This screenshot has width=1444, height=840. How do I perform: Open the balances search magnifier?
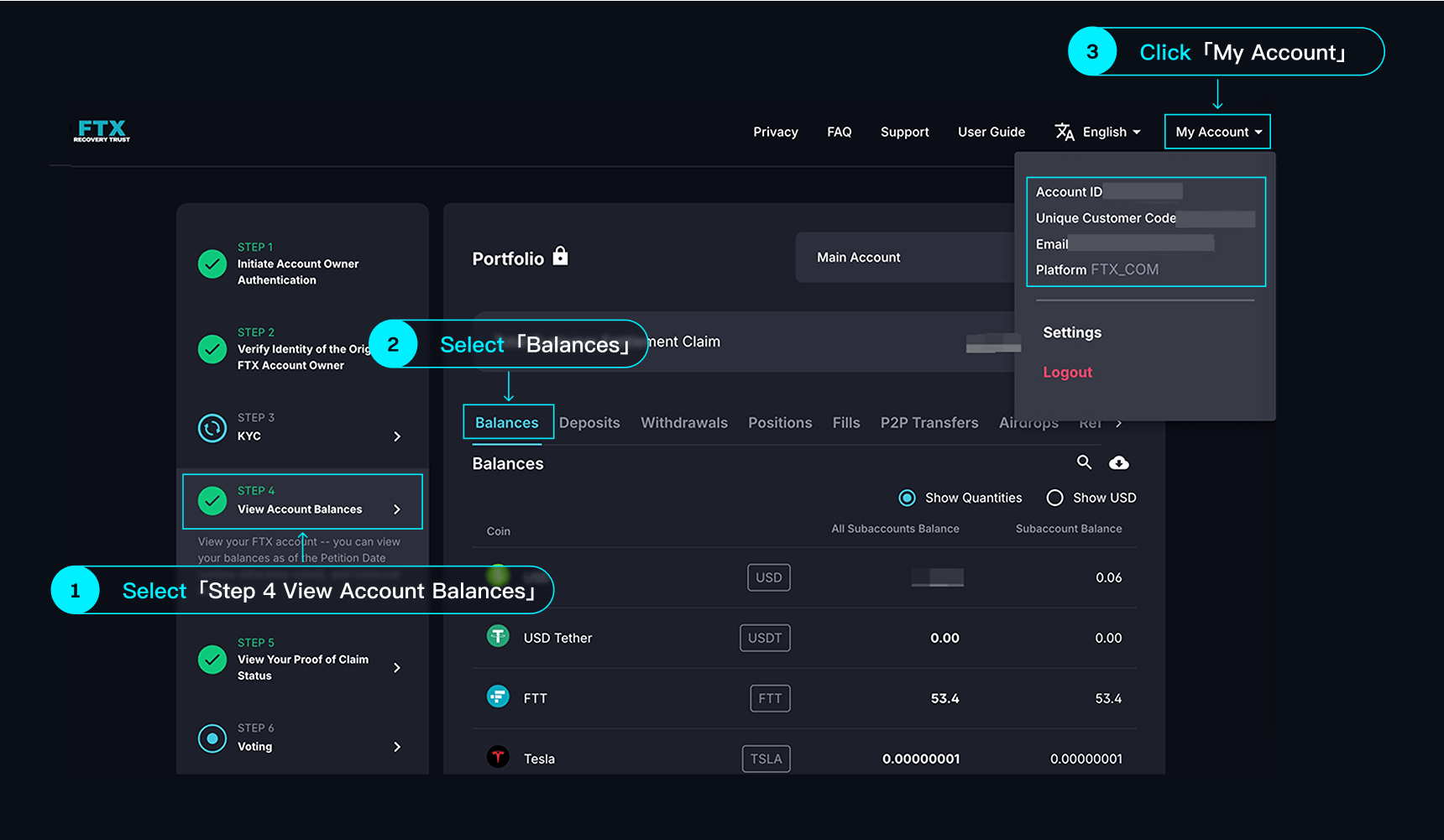point(1085,462)
